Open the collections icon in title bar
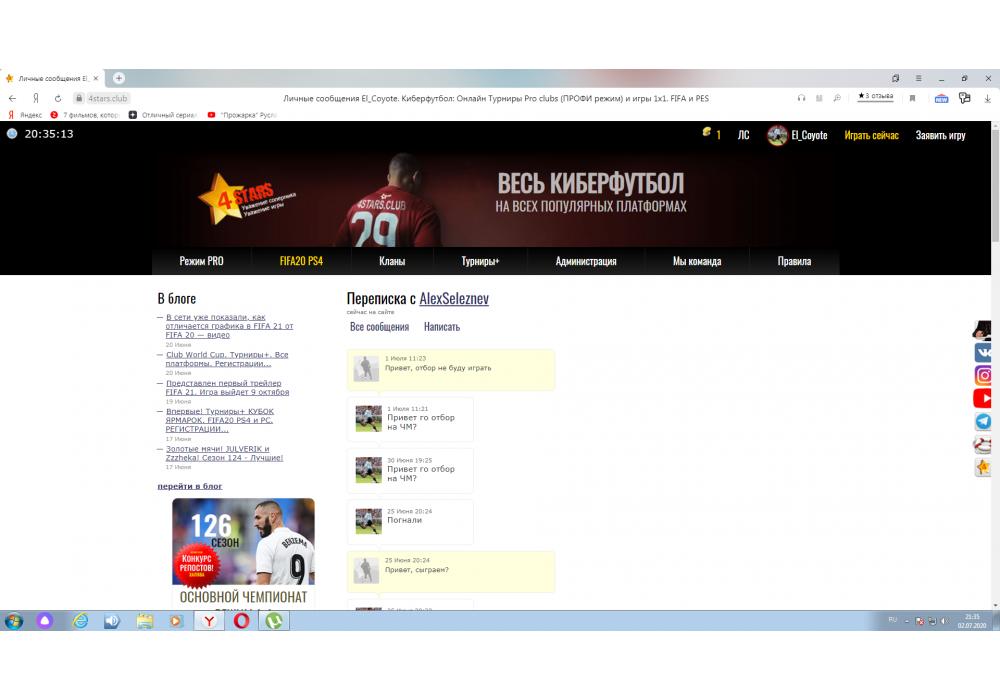This screenshot has width=1000, height=700. 895,78
